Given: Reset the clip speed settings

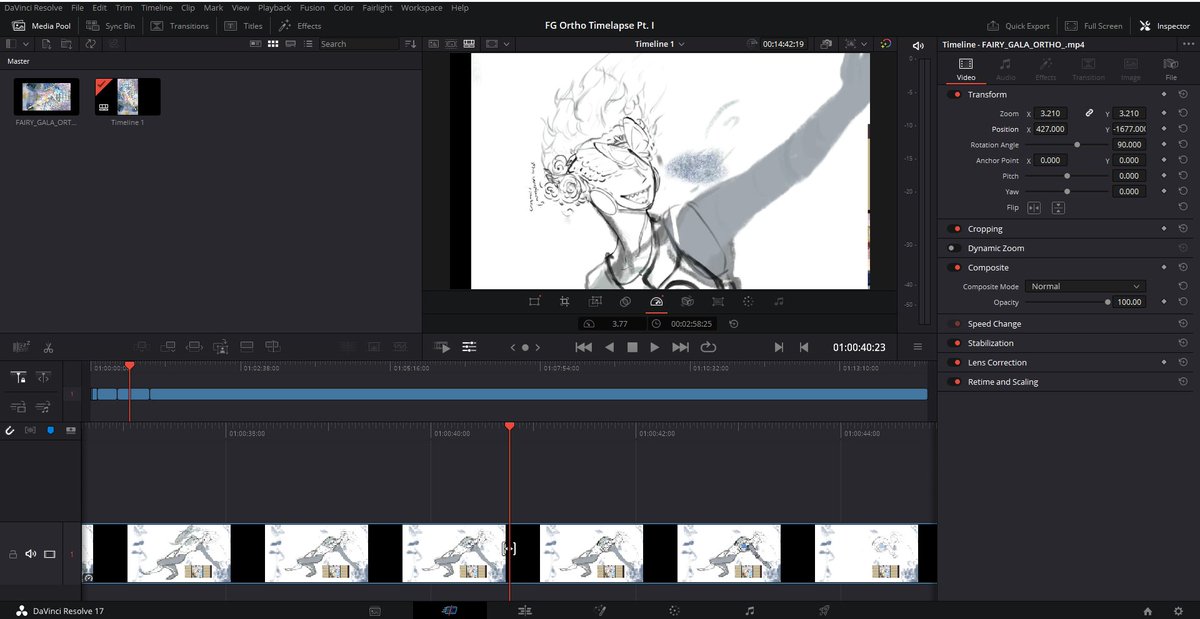Looking at the screenshot, I should coord(734,324).
